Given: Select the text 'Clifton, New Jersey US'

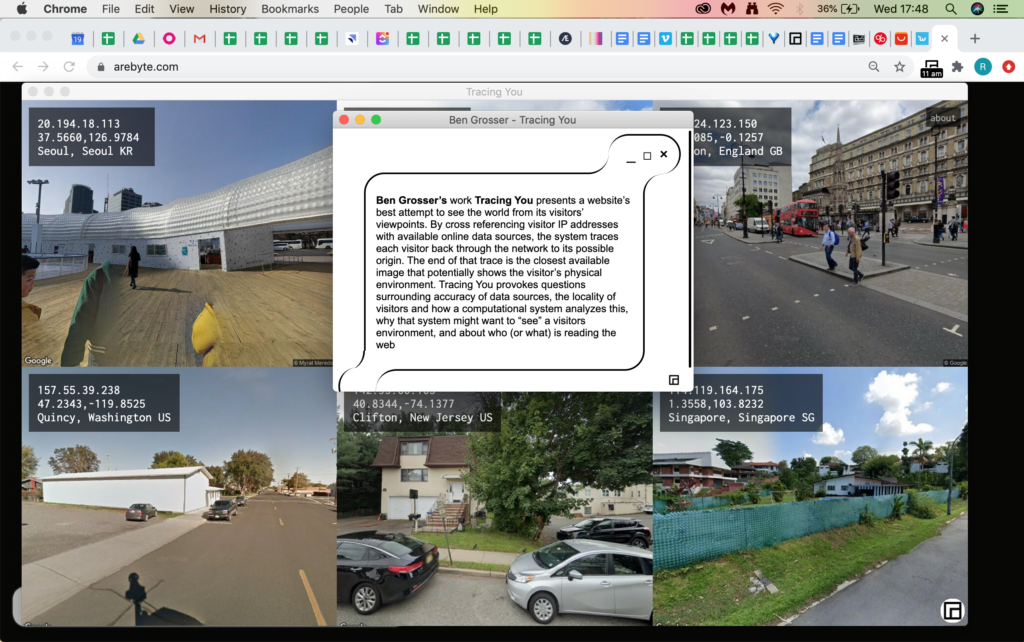Looking at the screenshot, I should coord(423,417).
